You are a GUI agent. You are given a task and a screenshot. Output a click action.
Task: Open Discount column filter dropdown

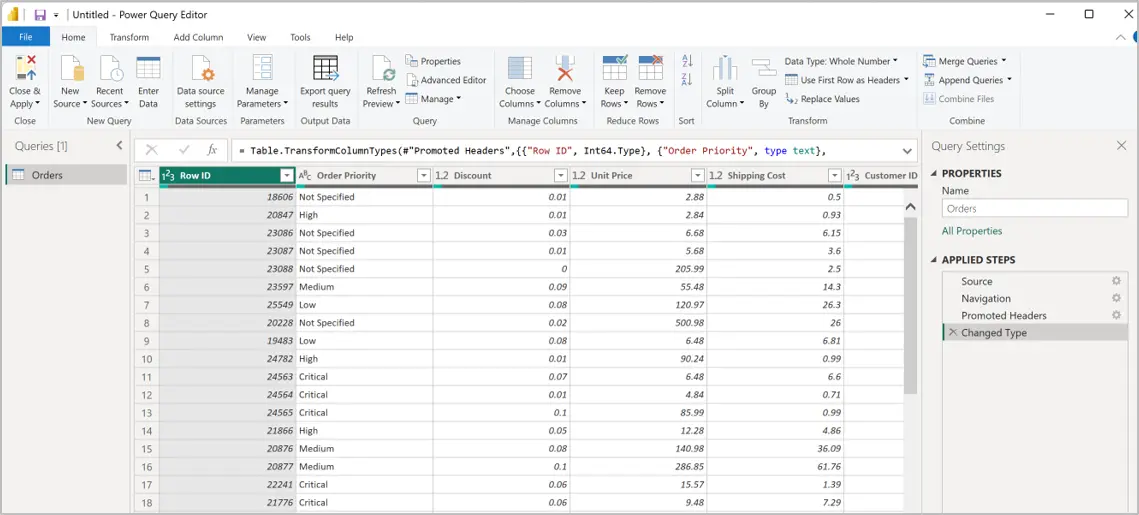[560, 175]
